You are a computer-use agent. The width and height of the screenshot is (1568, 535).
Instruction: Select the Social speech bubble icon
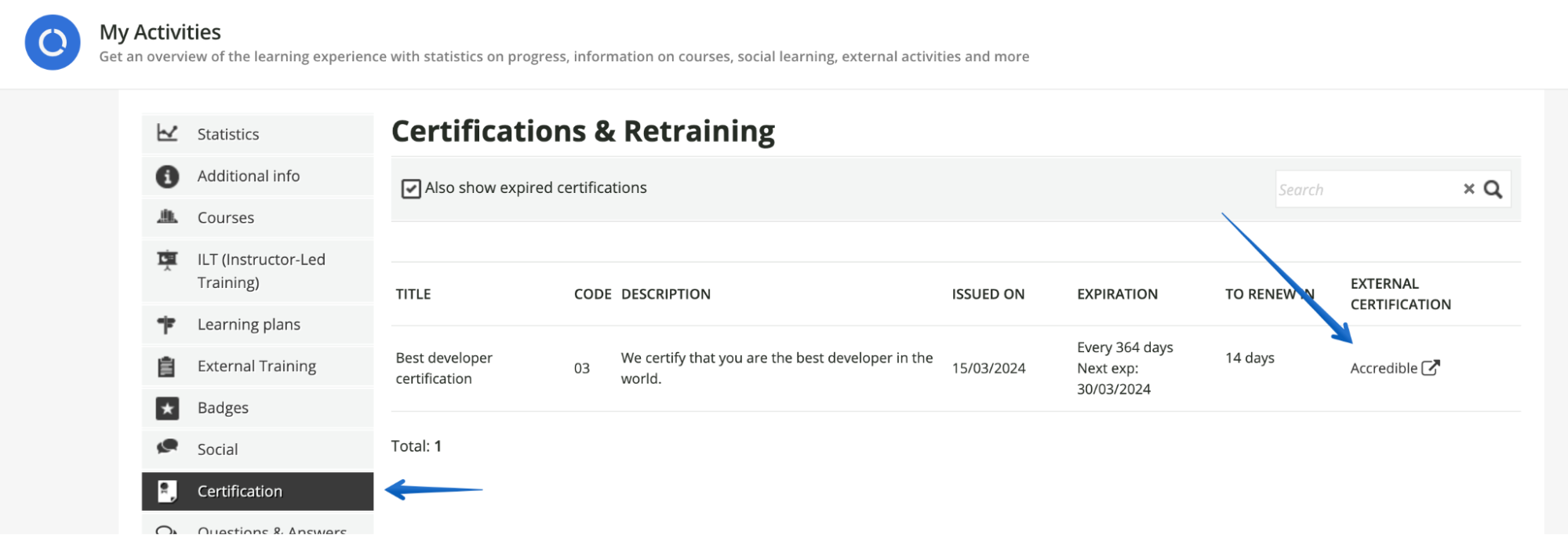point(167,449)
